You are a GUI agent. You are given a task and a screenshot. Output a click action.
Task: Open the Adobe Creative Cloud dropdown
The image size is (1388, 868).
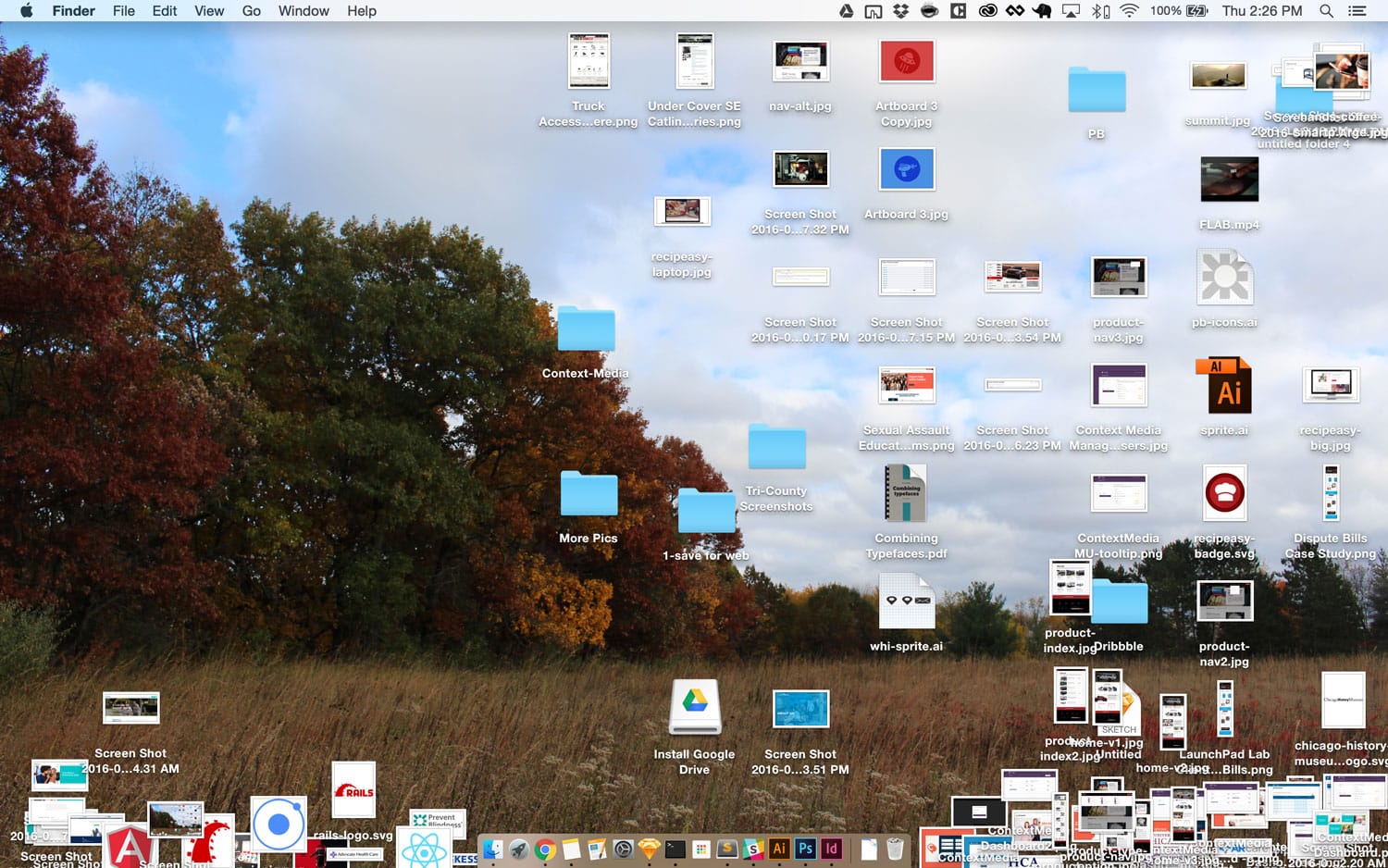coord(986,11)
